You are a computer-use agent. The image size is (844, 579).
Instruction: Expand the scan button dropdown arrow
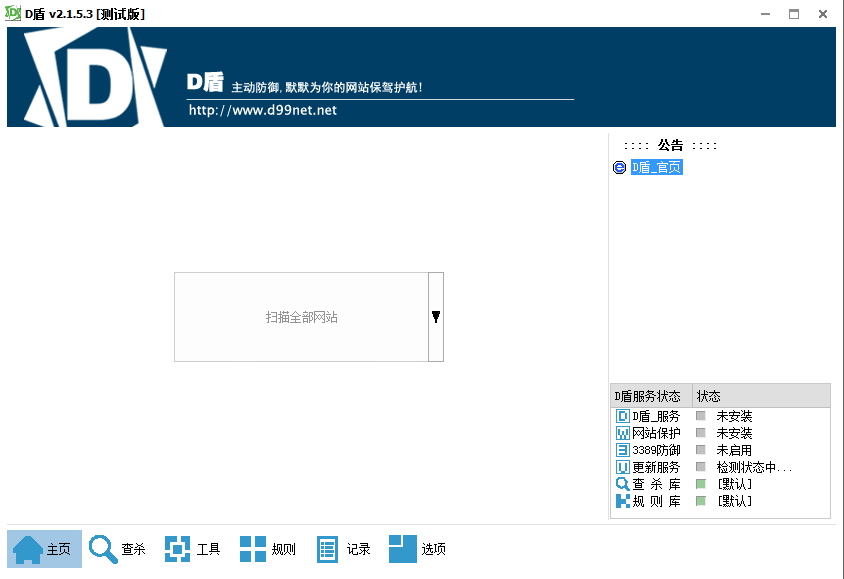click(436, 317)
